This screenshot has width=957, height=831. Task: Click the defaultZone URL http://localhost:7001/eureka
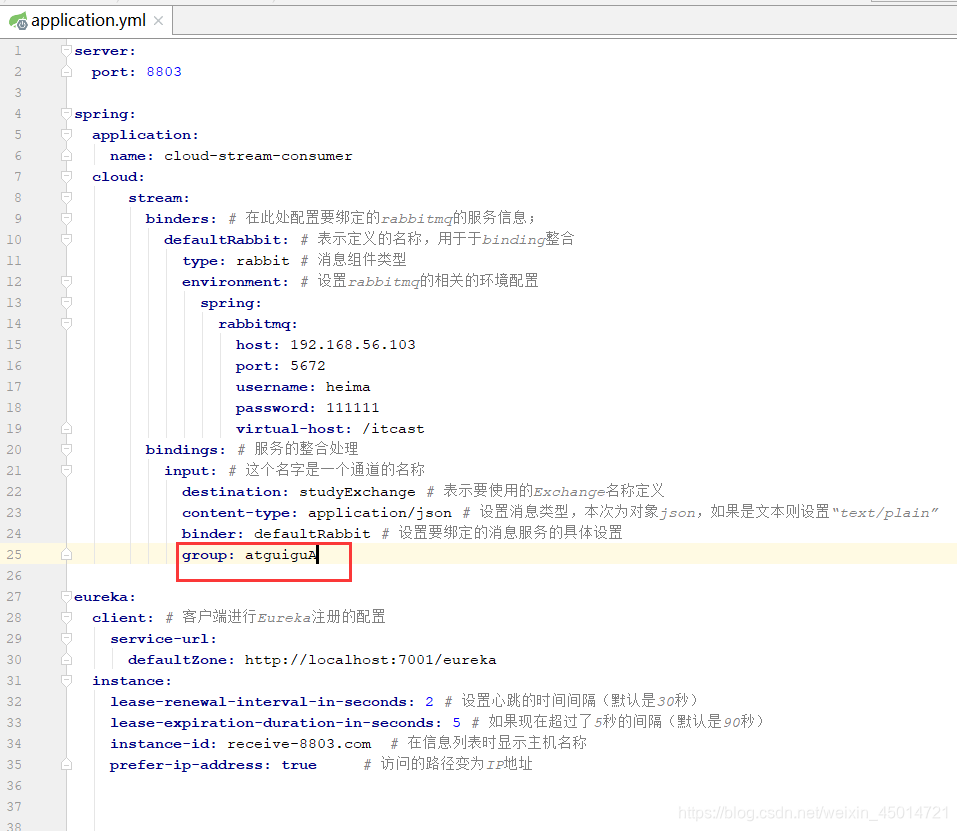click(x=370, y=660)
